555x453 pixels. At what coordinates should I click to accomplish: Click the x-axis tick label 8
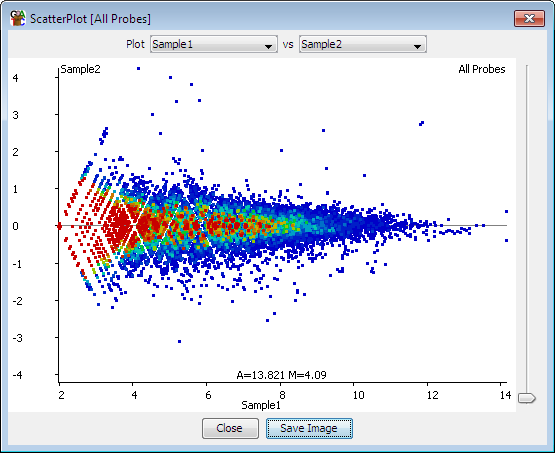coord(282,395)
